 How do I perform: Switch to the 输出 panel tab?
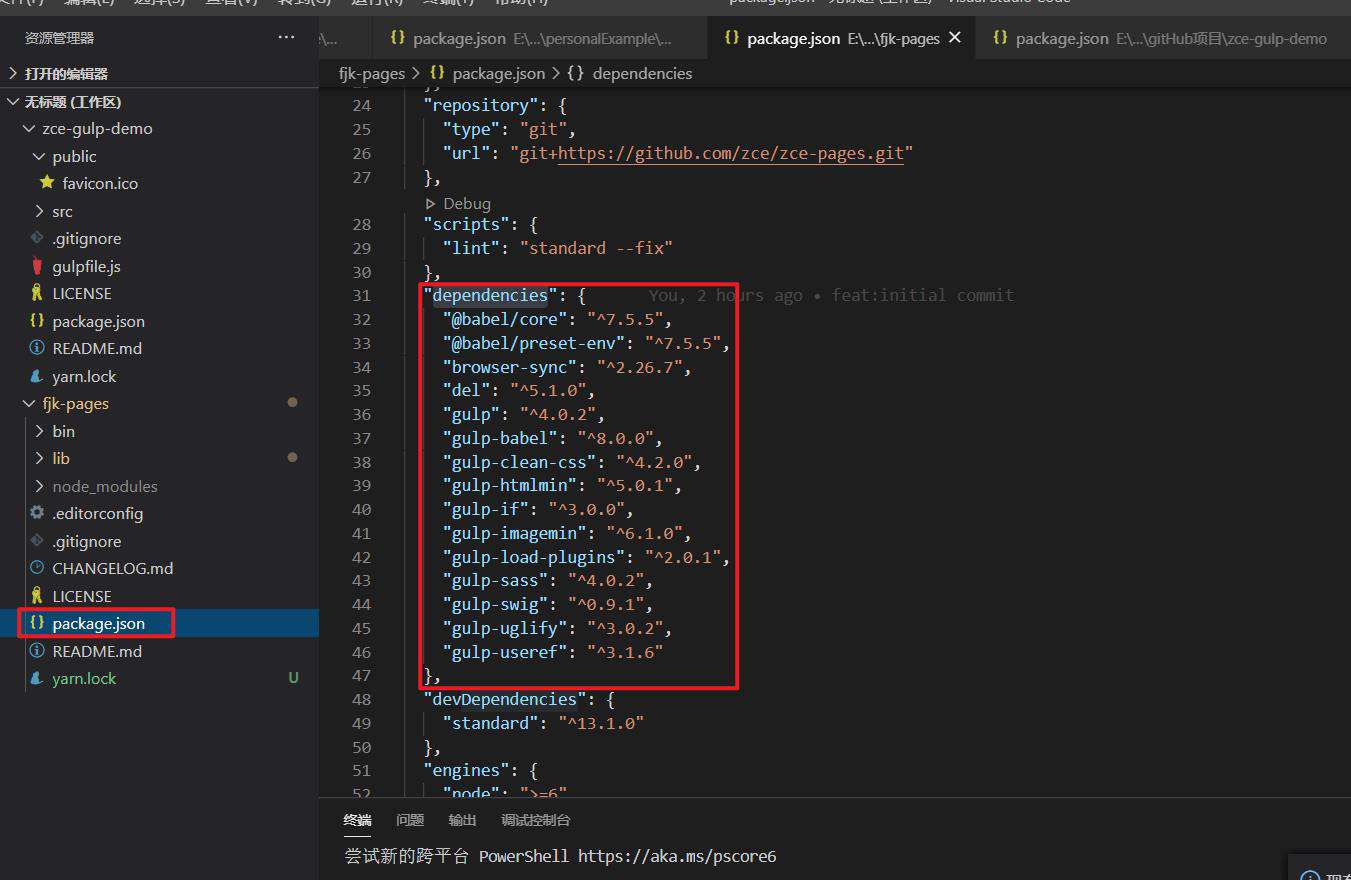click(x=463, y=820)
